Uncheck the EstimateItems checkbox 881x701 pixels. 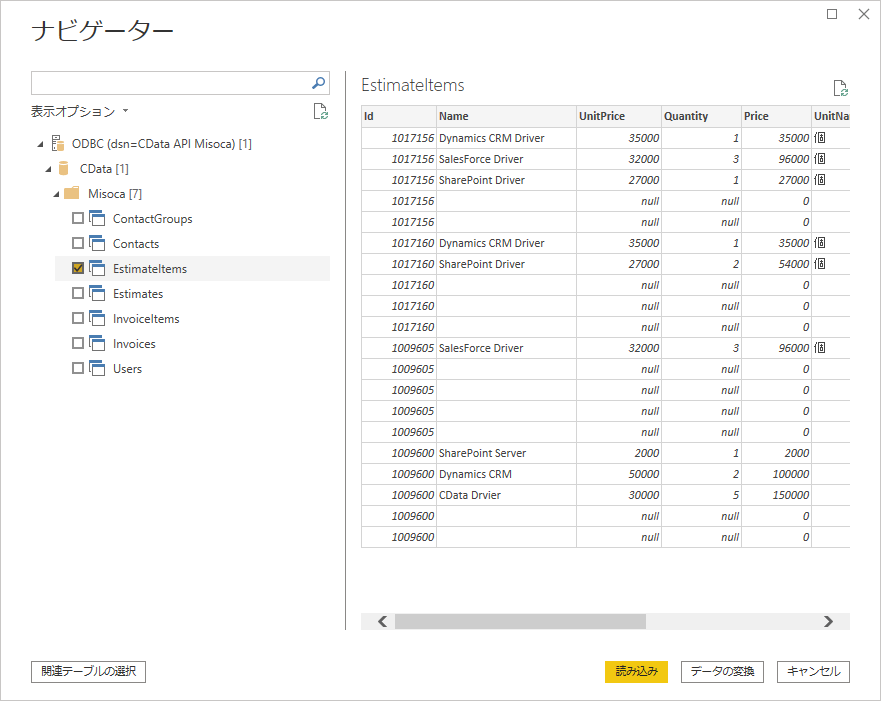coord(78,269)
